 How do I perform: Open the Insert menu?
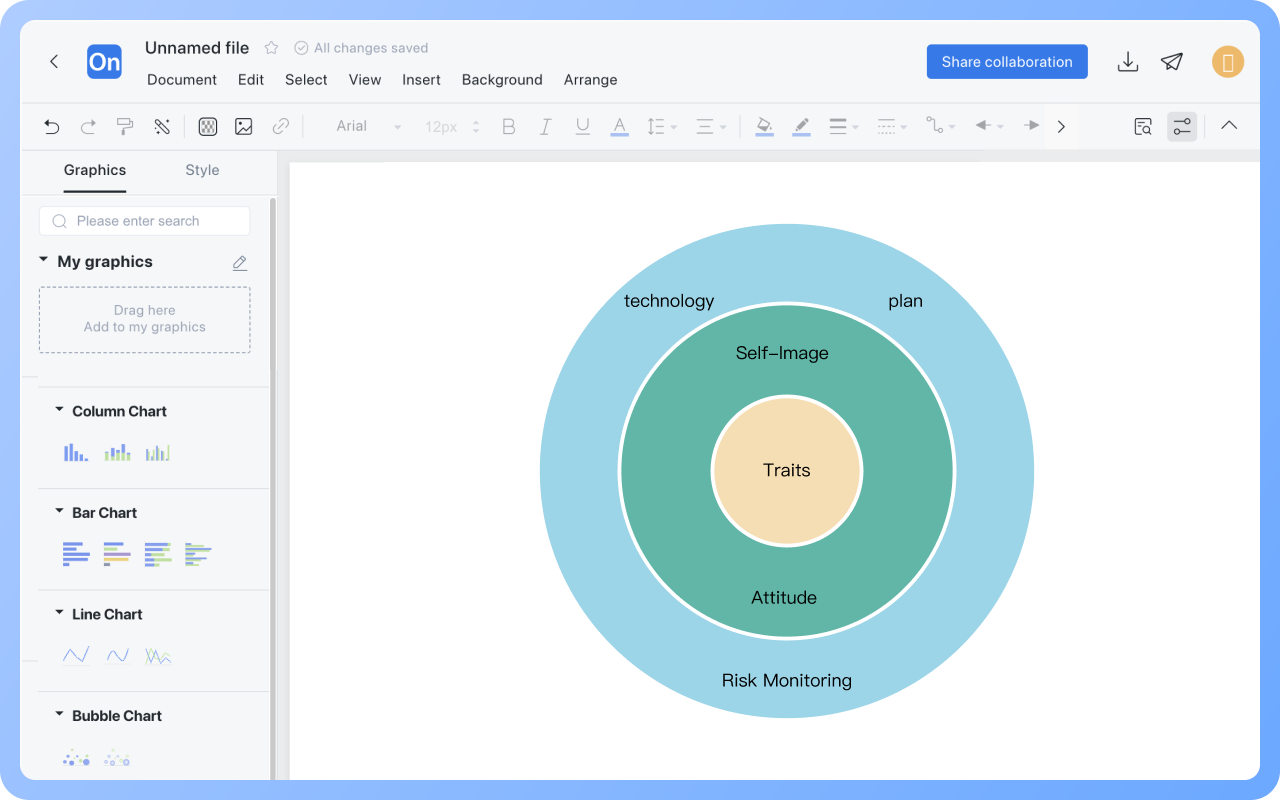coord(422,80)
